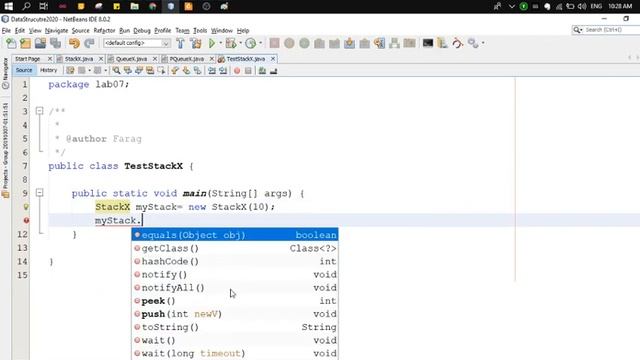Click the Profile Project clock icon
Image resolution: width=640 pixels, height=360 pixels.
click(250, 43)
